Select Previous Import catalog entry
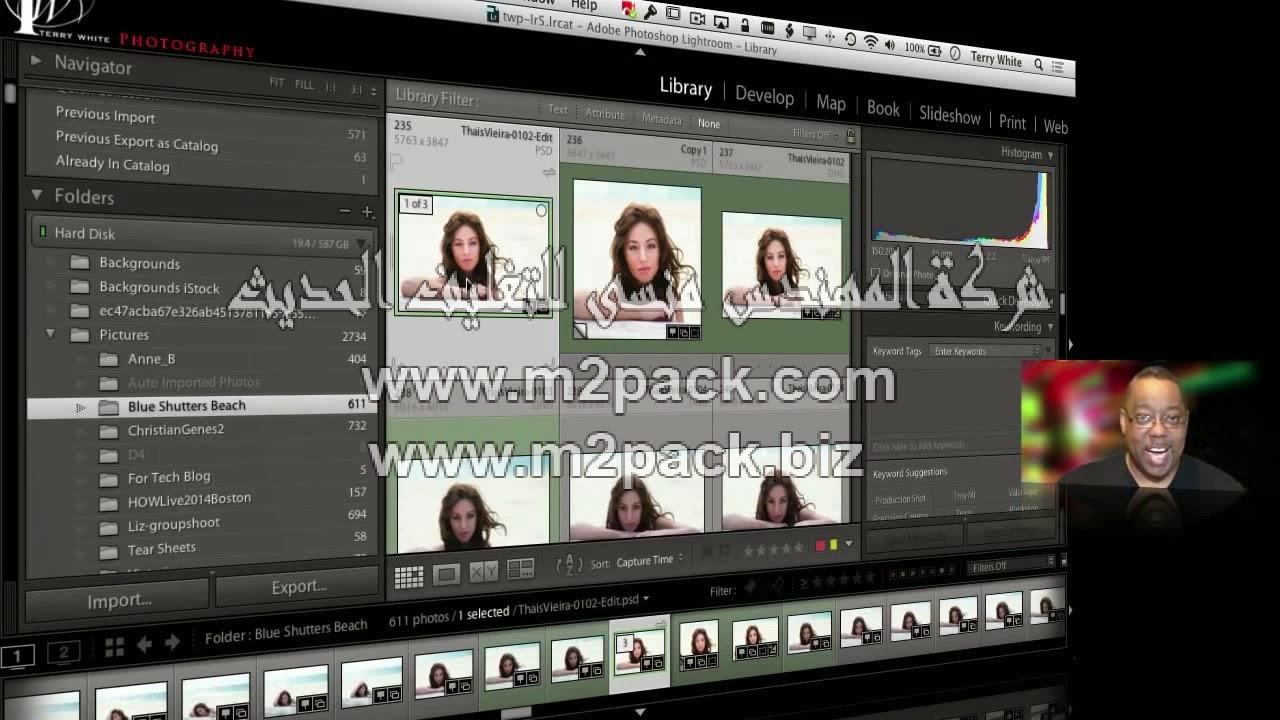The width and height of the screenshot is (1280, 720). (105, 116)
